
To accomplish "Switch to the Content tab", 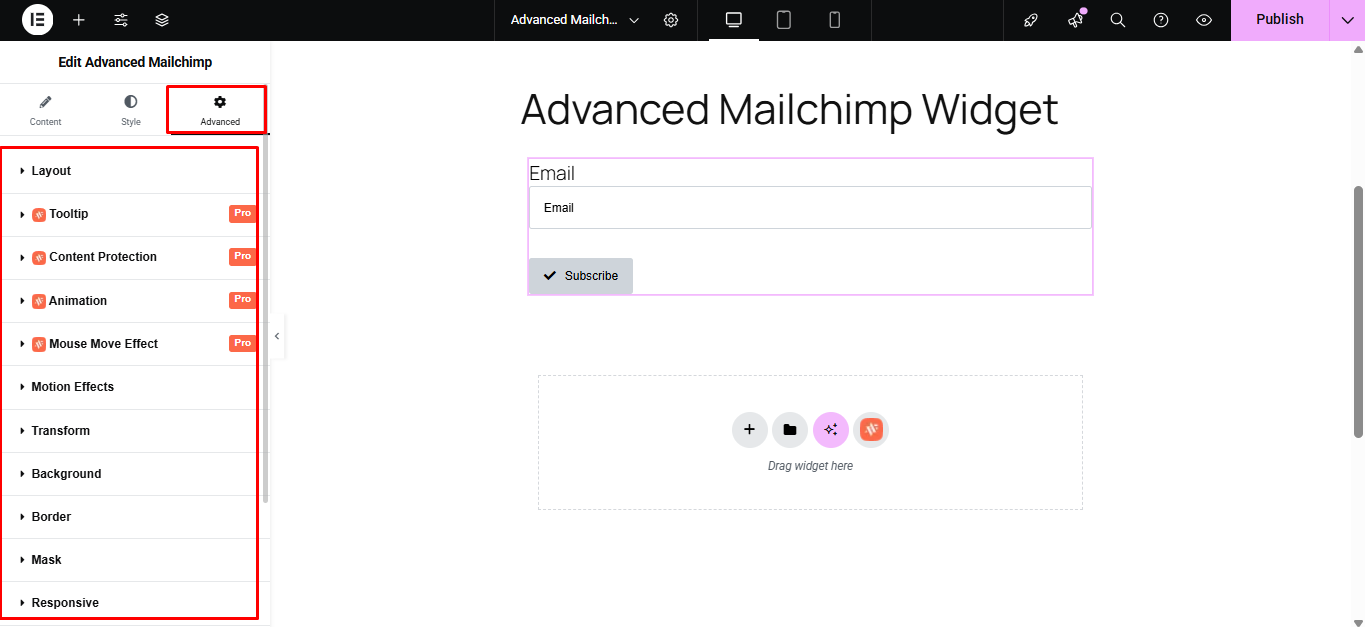I will pos(45,110).
